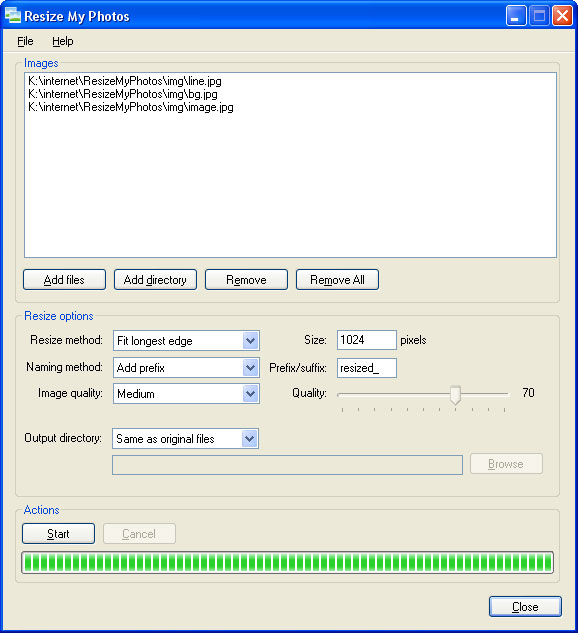Click the Prefix/suffix field containing resized_
The width and height of the screenshot is (578, 633).
[x=366, y=368]
